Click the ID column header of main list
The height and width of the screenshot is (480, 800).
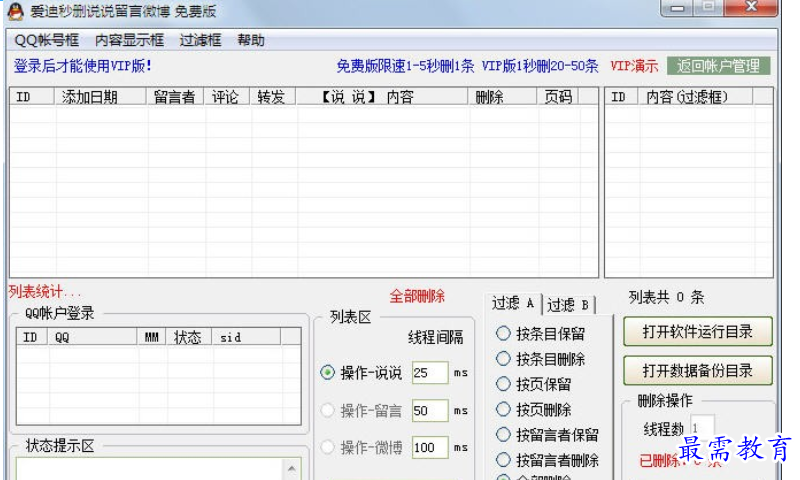pyautogui.click(x=32, y=96)
